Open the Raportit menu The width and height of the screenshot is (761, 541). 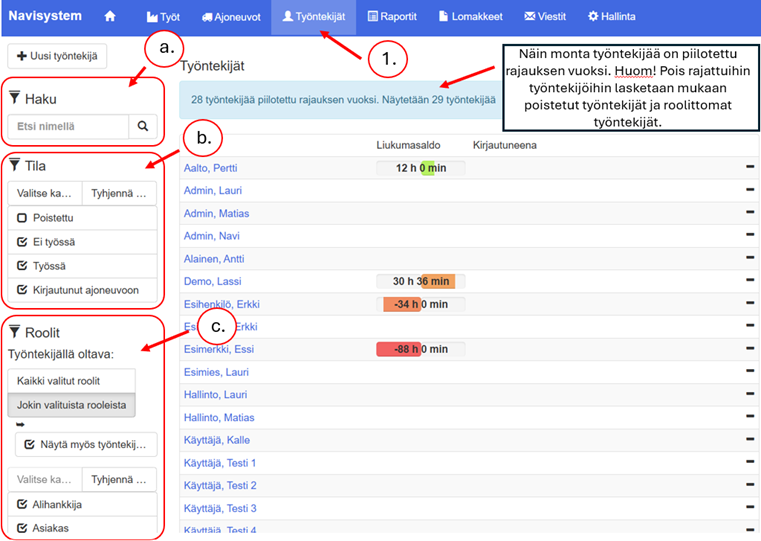(x=392, y=17)
